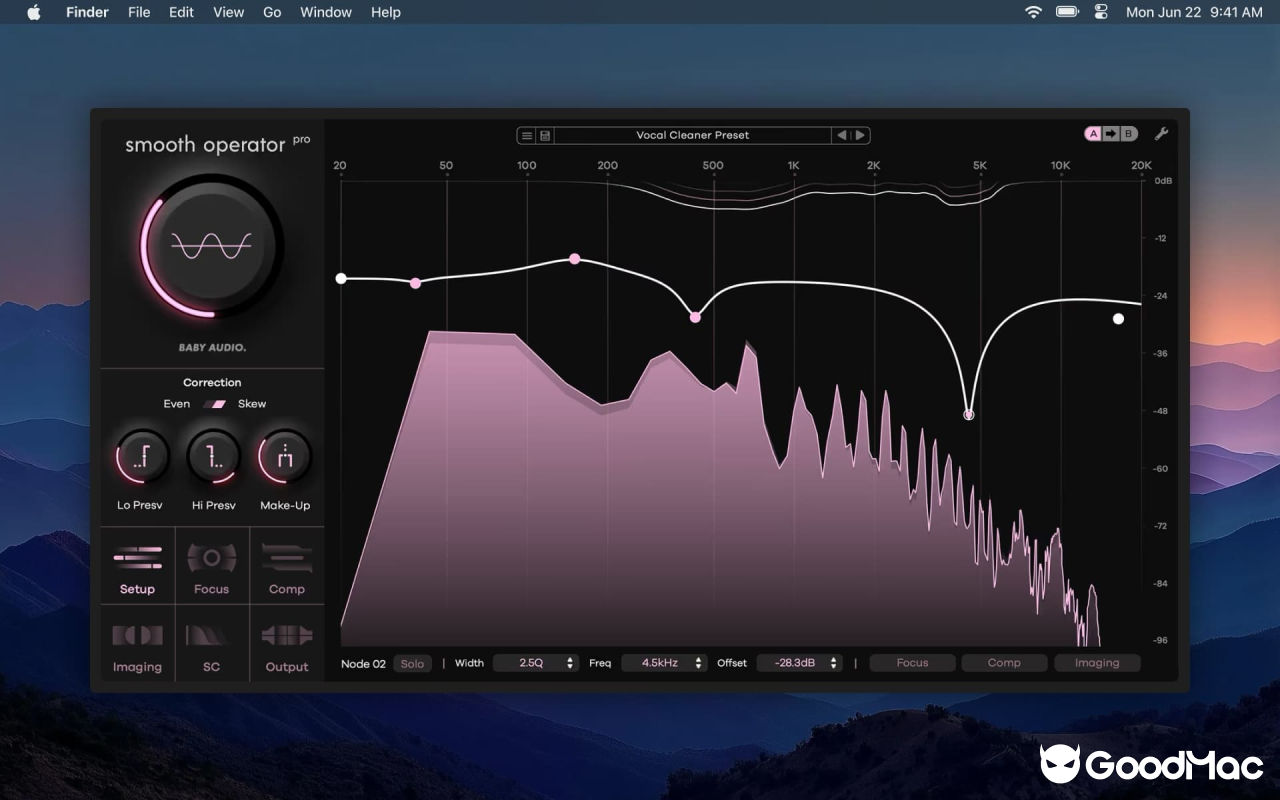Toggle the Even/Skew correction switch
Image resolution: width=1280 pixels, height=800 pixels.
(214, 404)
